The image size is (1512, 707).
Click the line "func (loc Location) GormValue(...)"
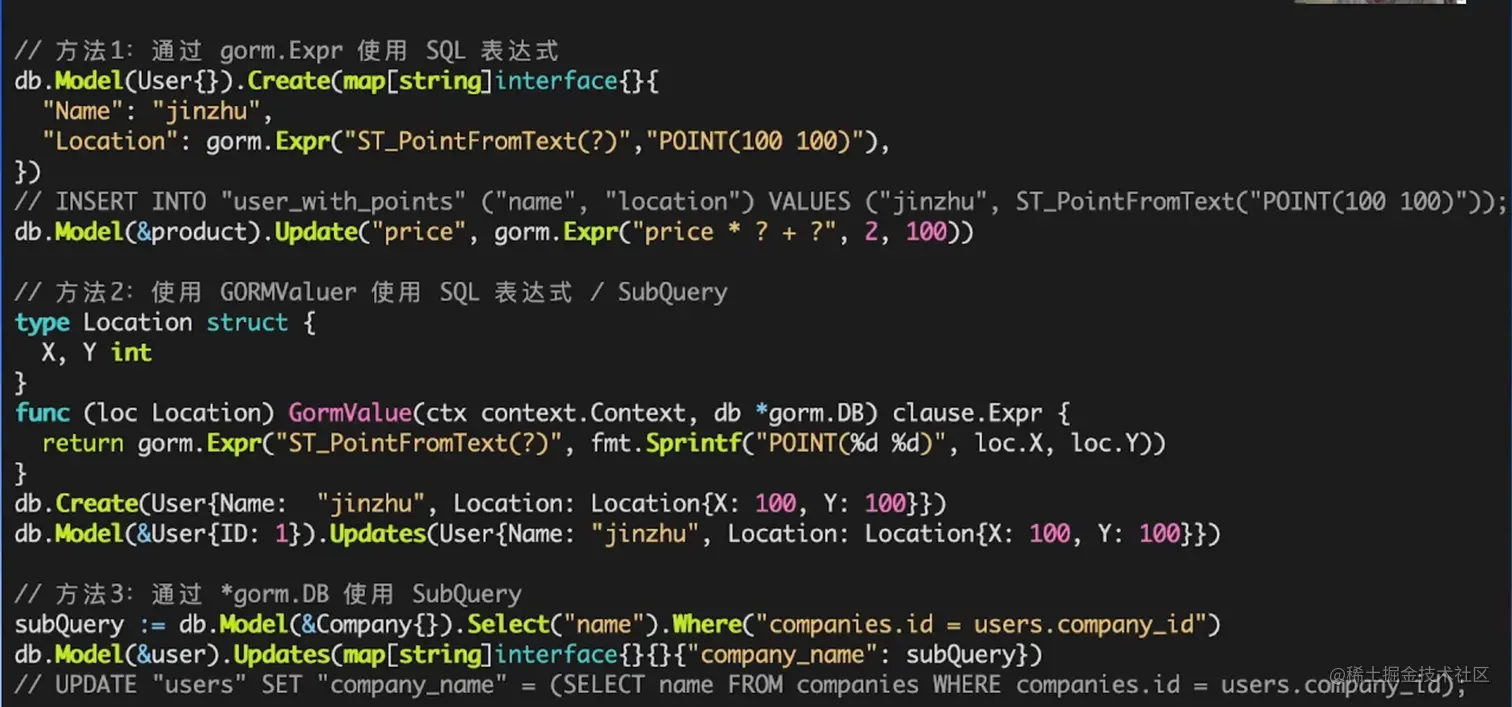[542, 413]
